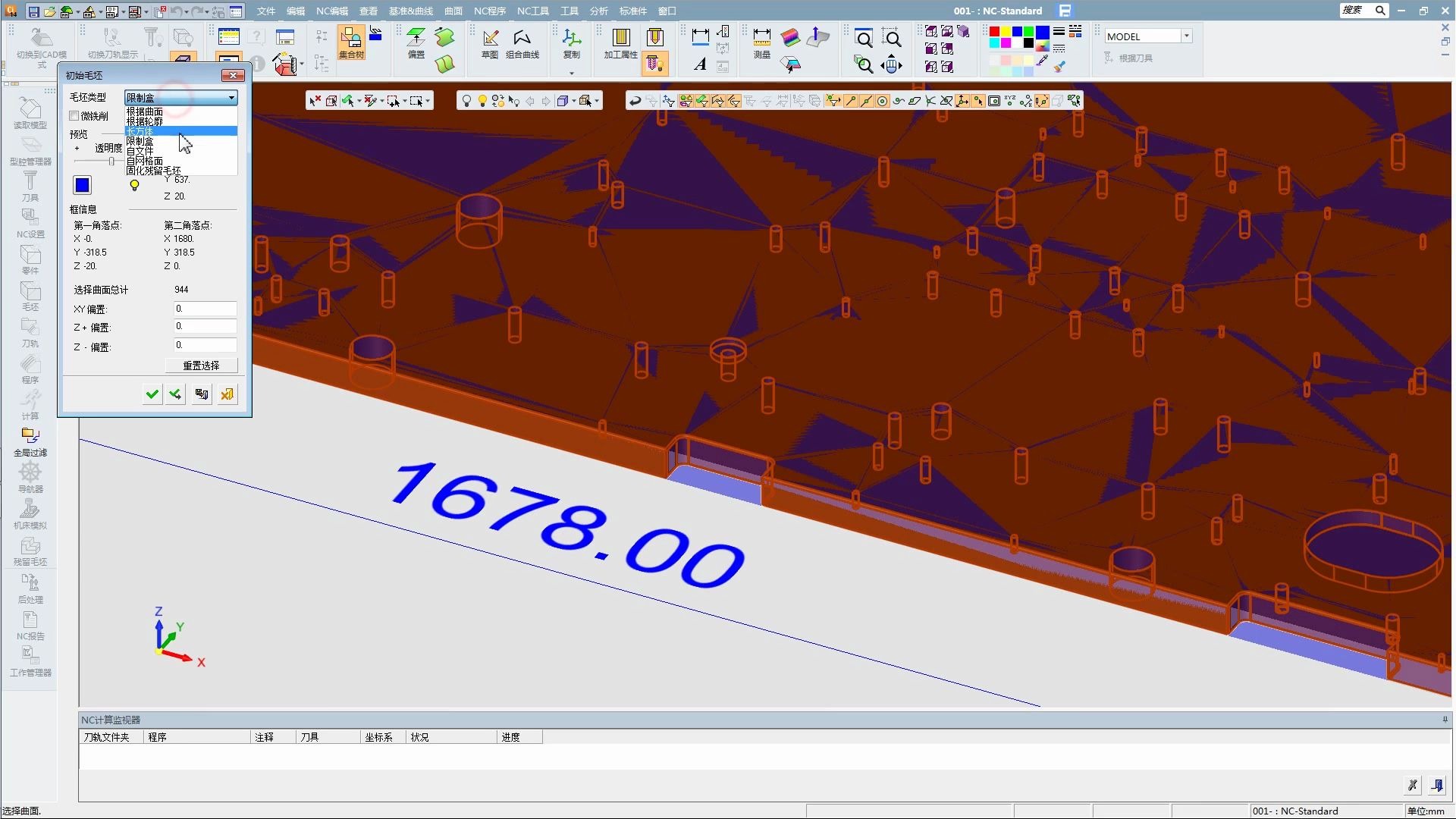Click the 透明度 transparency slider handle
This screenshot has width=1456, height=819.
pyautogui.click(x=111, y=161)
